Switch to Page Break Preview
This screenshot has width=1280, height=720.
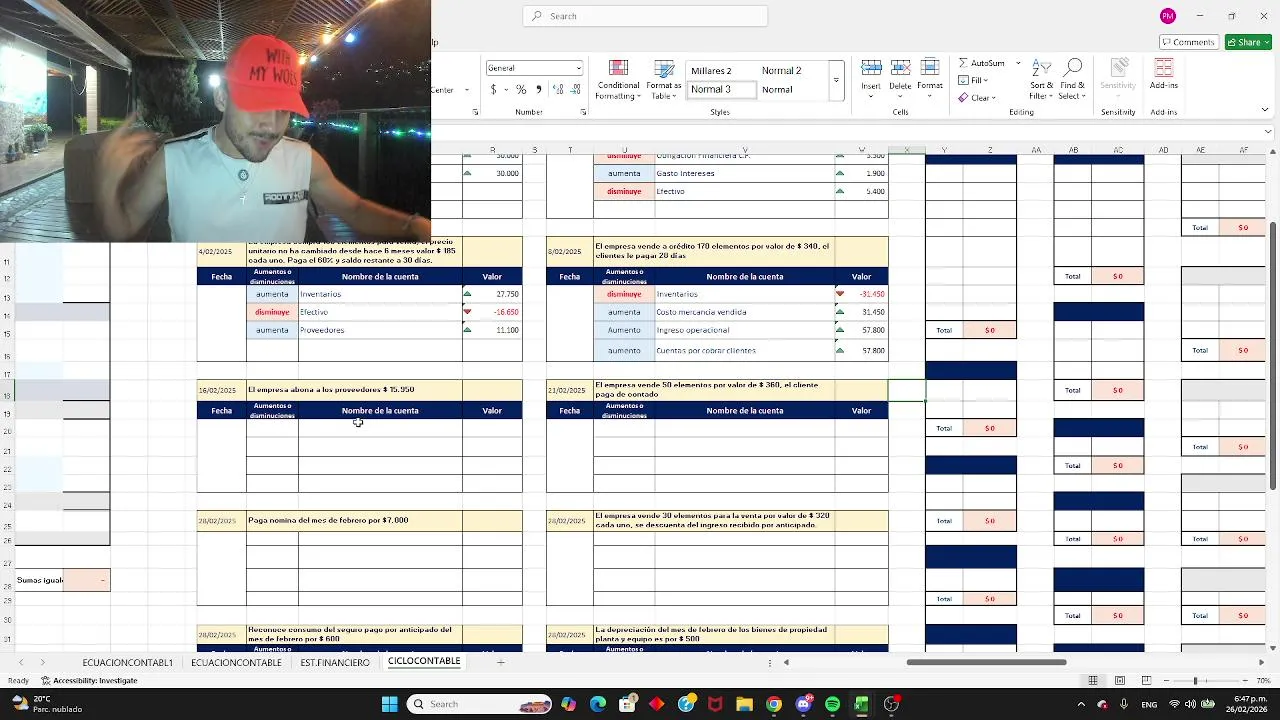point(1146,681)
